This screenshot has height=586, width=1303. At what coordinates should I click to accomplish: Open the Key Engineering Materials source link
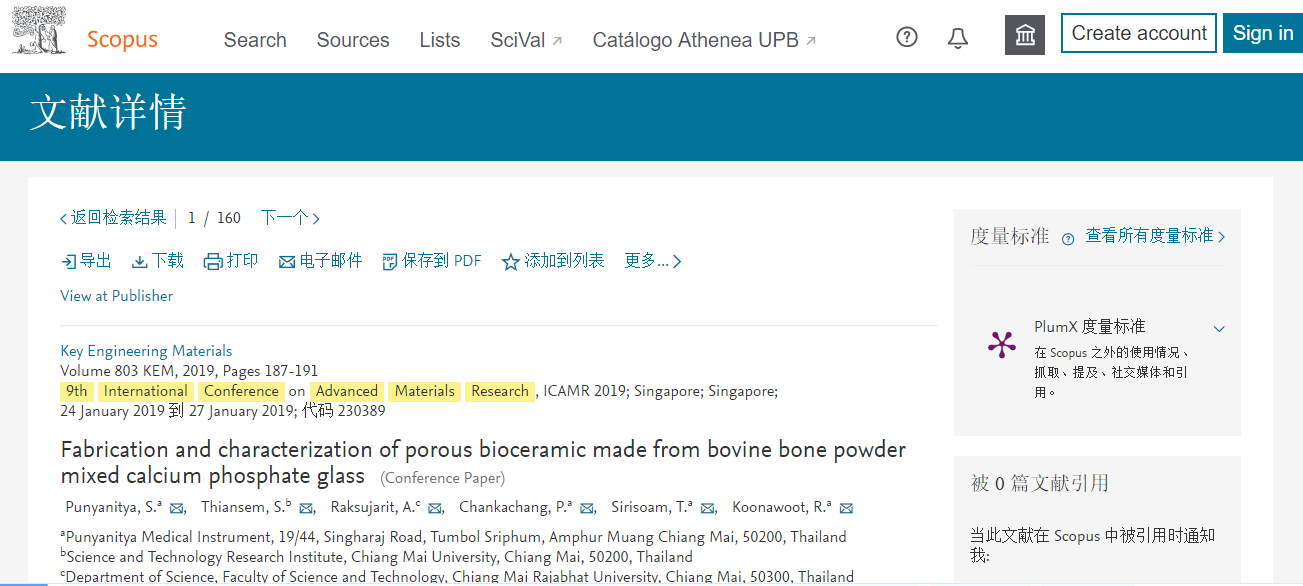tap(146, 351)
